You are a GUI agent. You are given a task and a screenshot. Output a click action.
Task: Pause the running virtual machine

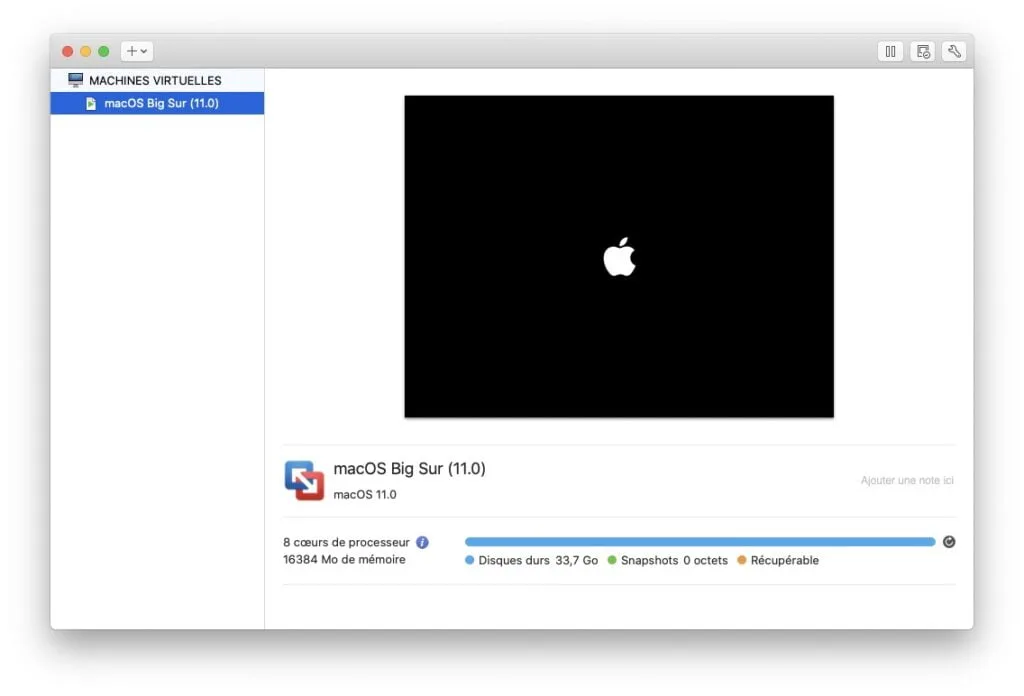click(890, 51)
